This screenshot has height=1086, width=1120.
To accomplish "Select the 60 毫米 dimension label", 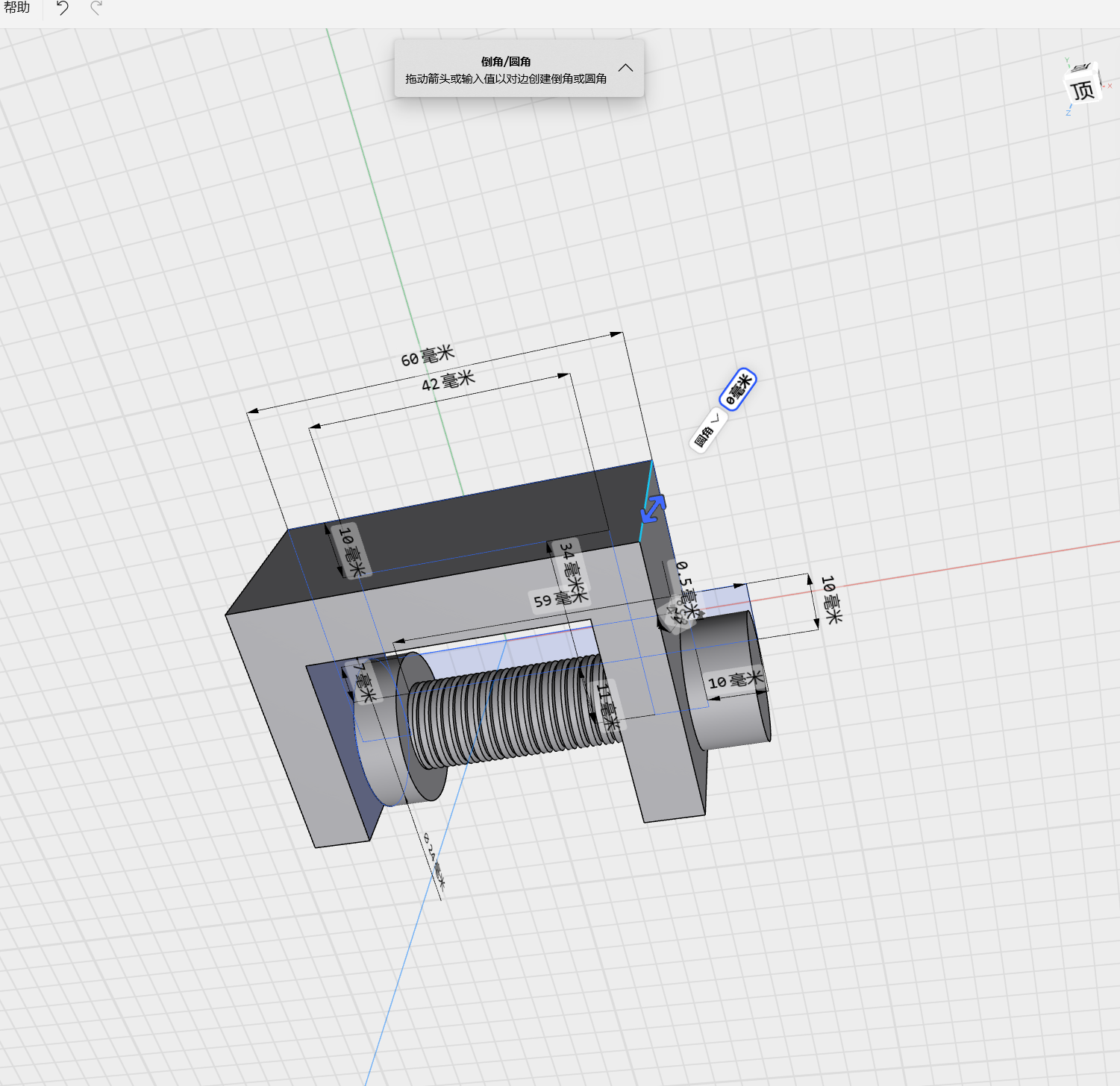I will 428,356.
